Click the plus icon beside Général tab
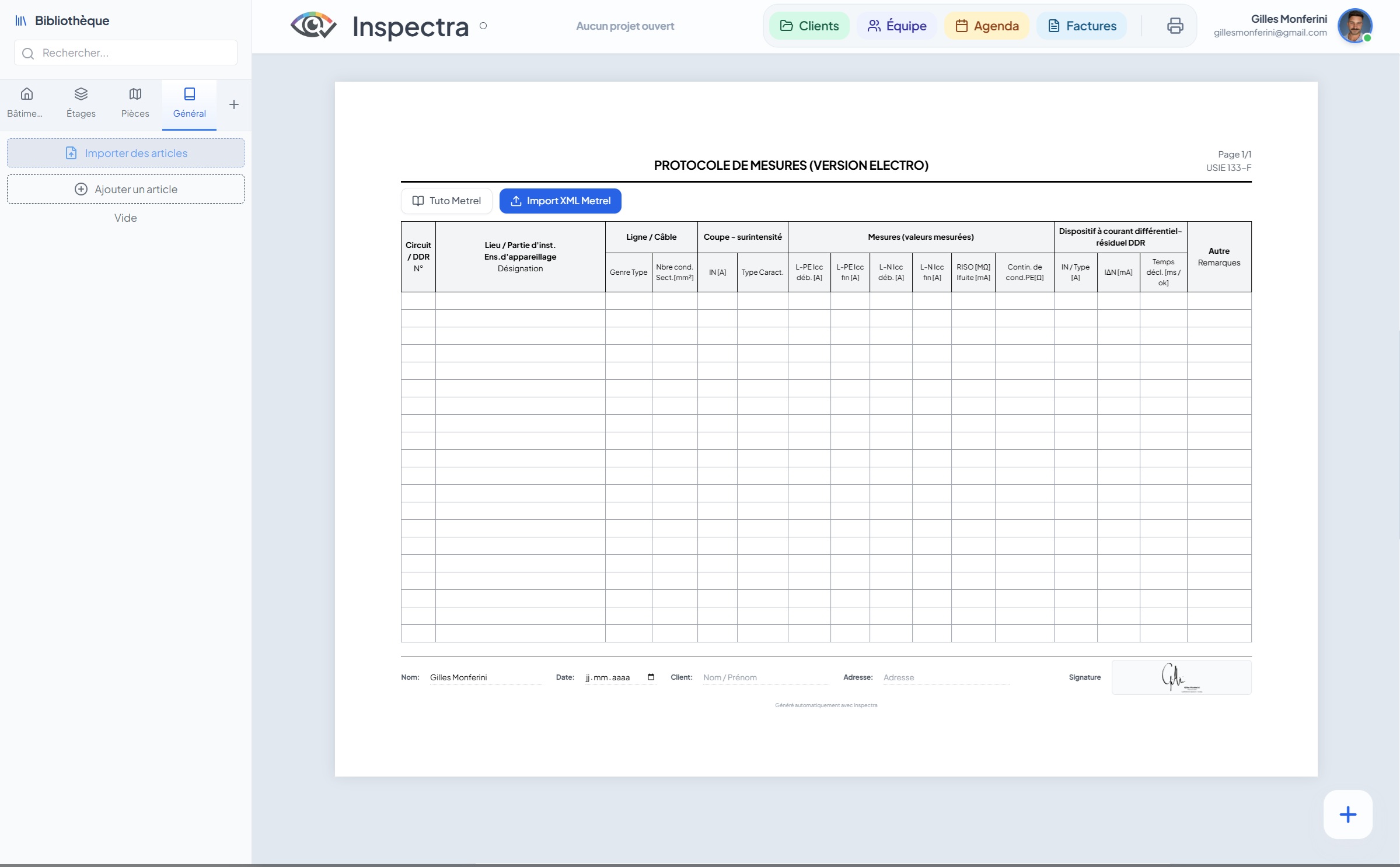Screen dimensions: 1400x867 point(234,104)
